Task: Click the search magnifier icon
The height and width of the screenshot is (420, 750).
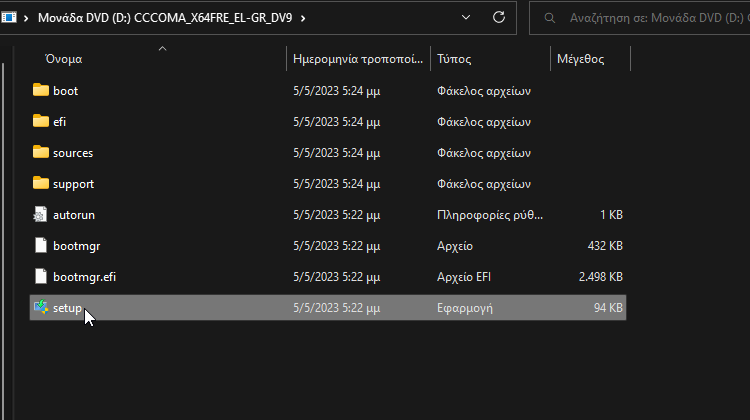Action: [550, 18]
